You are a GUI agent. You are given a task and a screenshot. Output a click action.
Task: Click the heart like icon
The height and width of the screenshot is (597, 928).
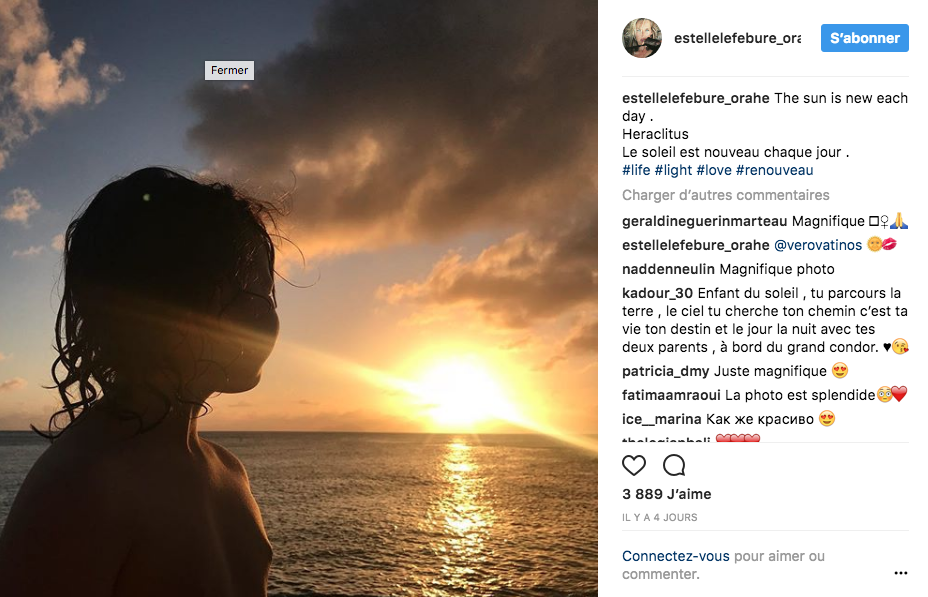click(634, 465)
